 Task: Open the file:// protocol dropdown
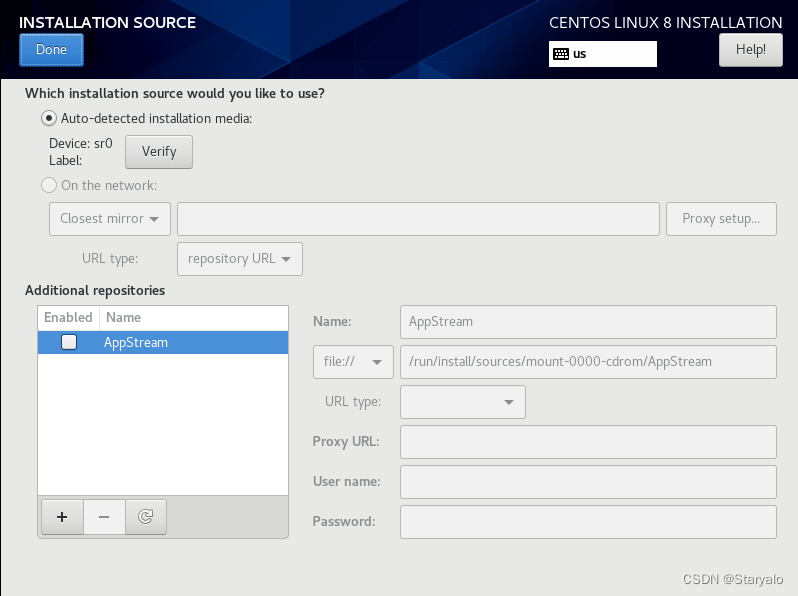[x=353, y=362]
